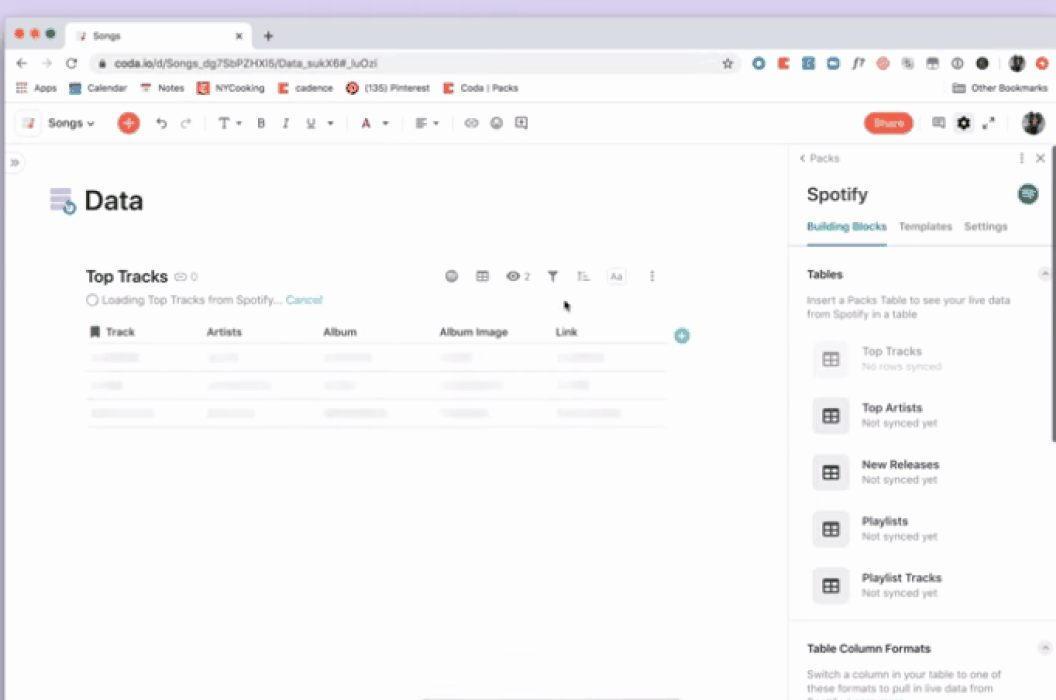
Task: Click the Songs doc icon
Action: (28, 123)
